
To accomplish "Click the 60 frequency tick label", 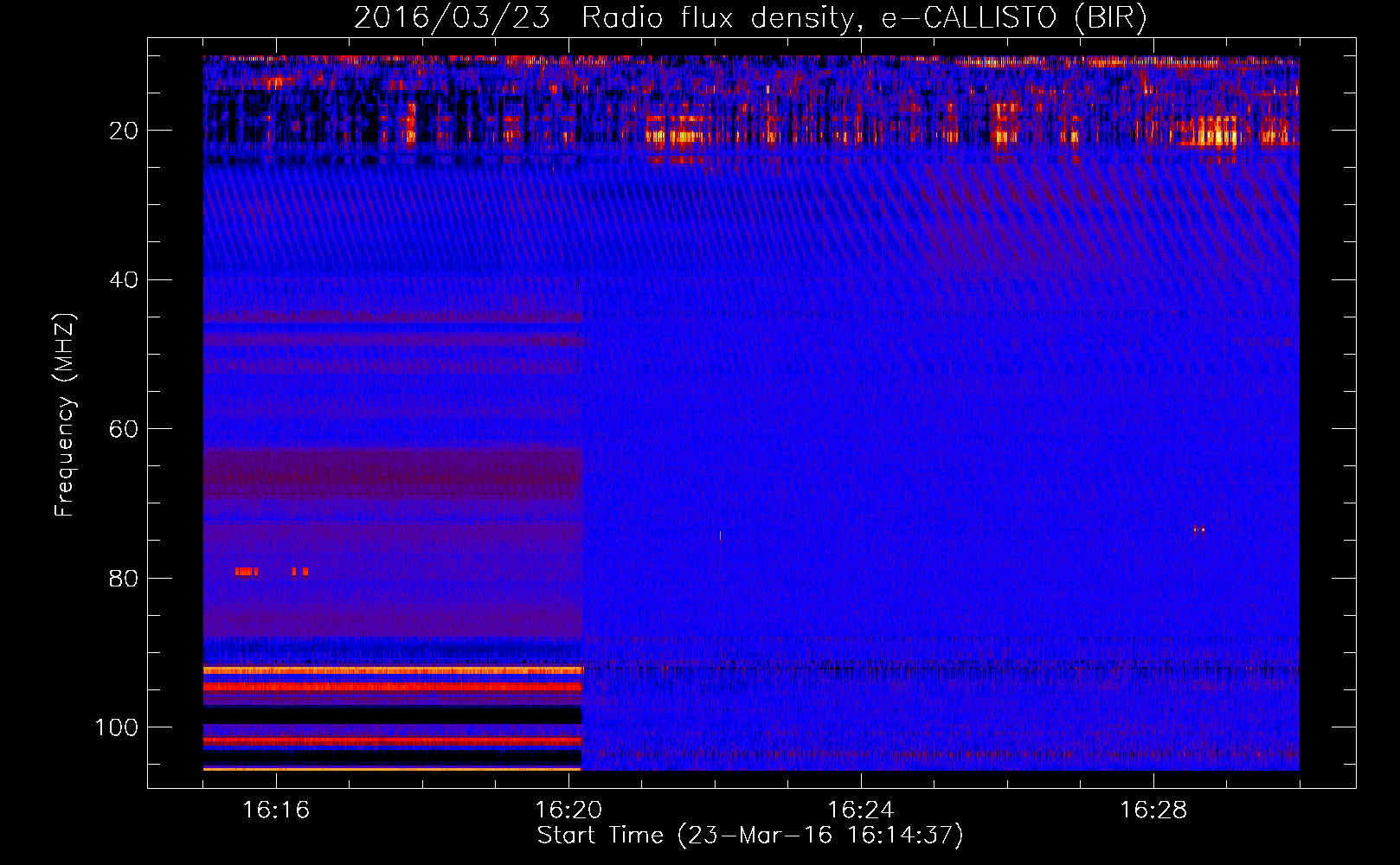I will coord(124,429).
